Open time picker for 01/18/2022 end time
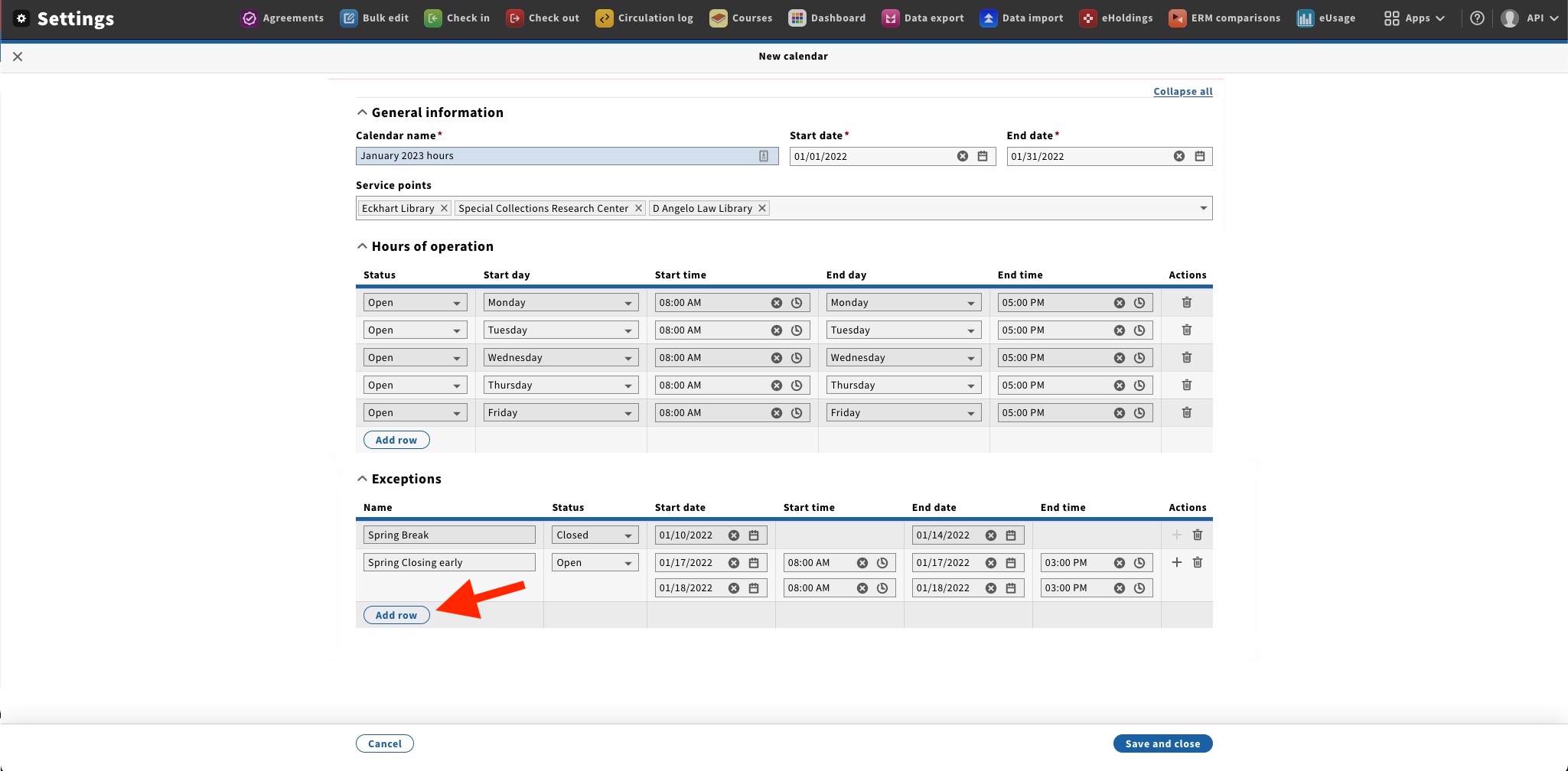 tap(1139, 588)
